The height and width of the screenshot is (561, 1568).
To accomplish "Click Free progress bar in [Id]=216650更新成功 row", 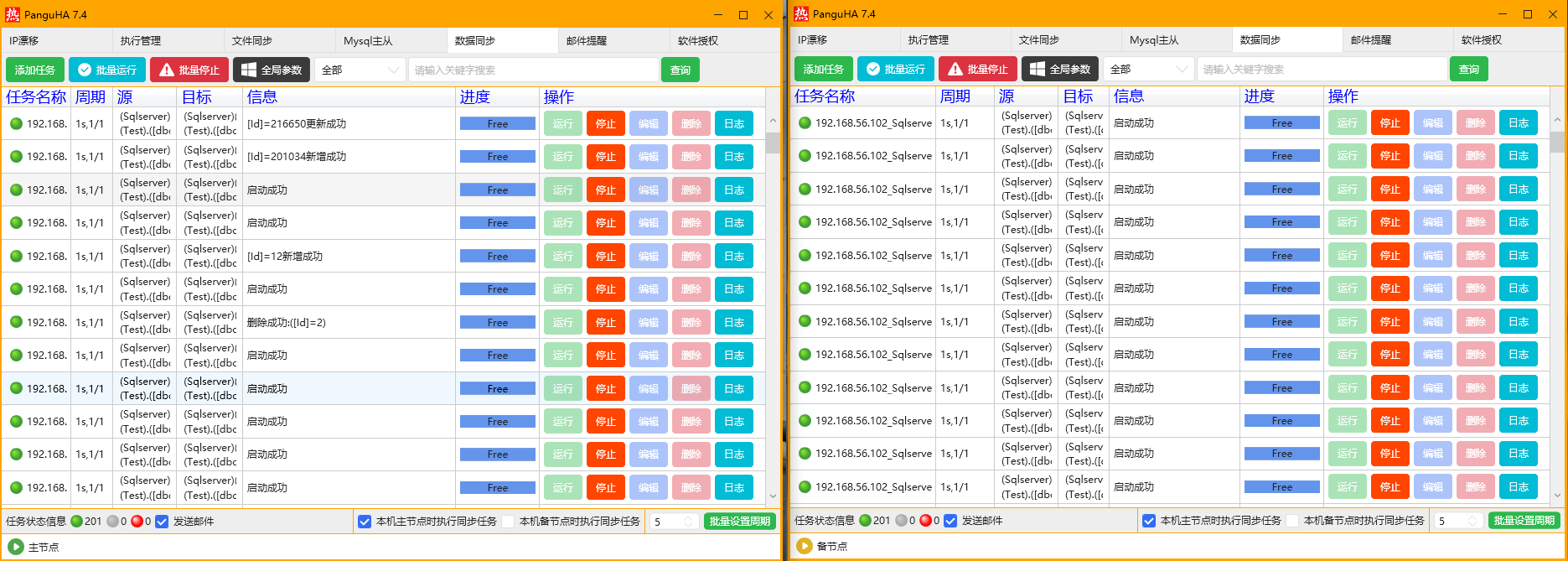I will coord(498,123).
